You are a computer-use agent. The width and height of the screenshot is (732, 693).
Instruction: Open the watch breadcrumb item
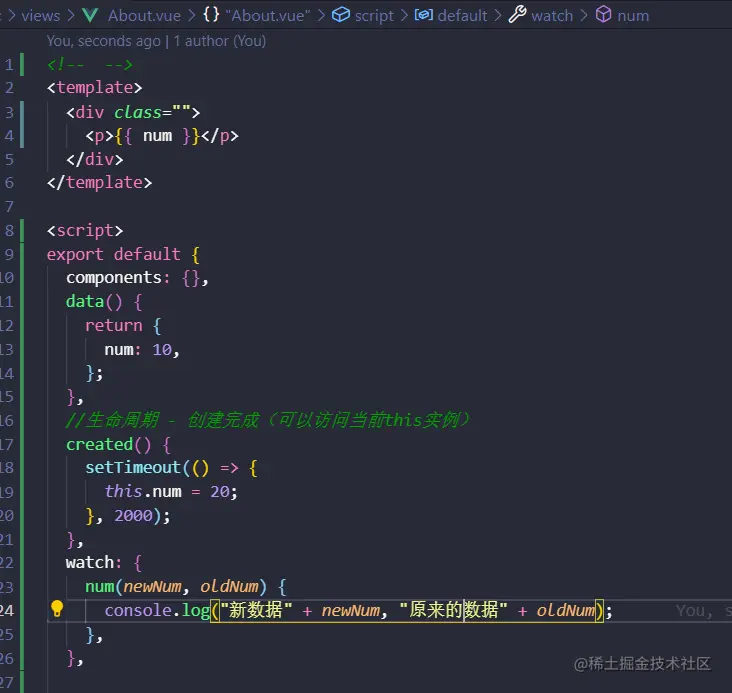pos(552,16)
